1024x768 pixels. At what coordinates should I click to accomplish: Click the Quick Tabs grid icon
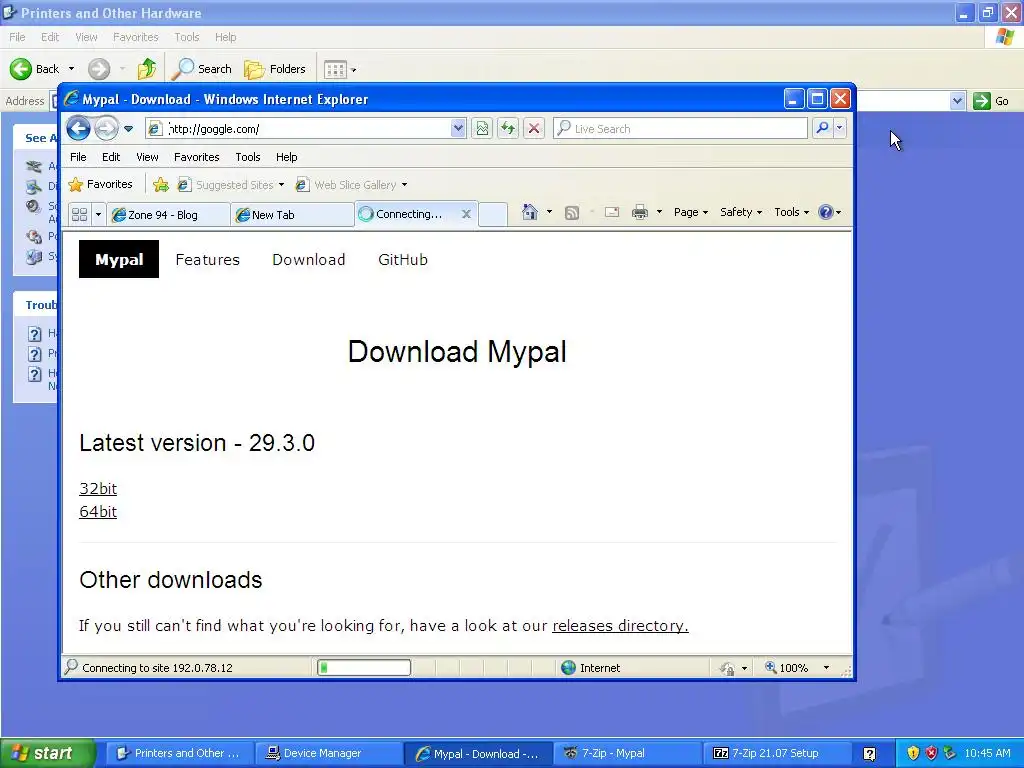[80, 214]
